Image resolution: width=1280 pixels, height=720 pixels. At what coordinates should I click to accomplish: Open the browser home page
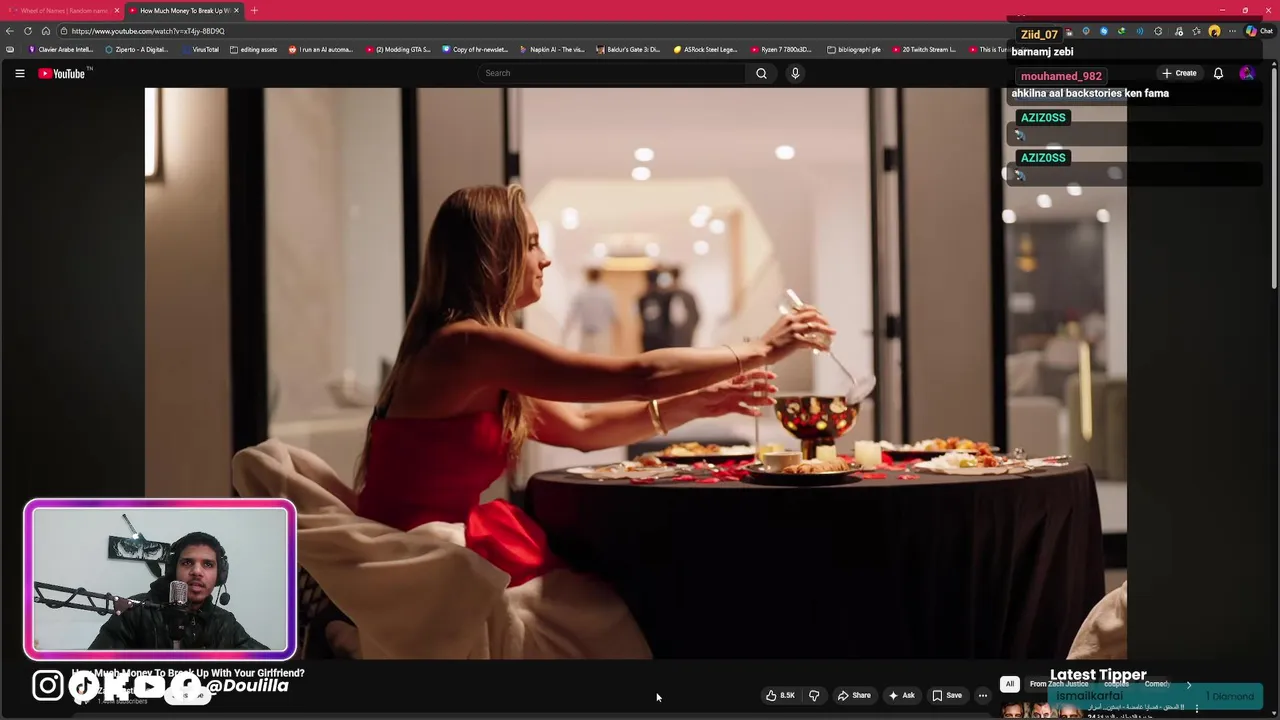(x=46, y=31)
